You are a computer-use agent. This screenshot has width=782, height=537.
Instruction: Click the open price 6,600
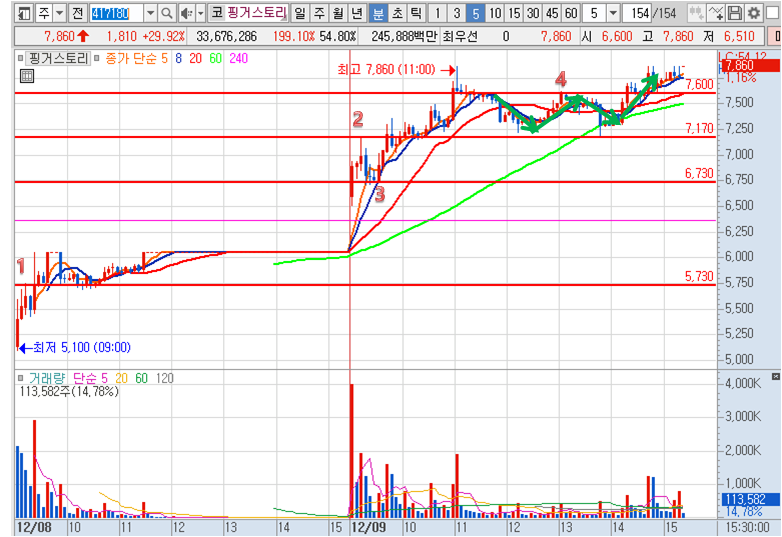617,36
